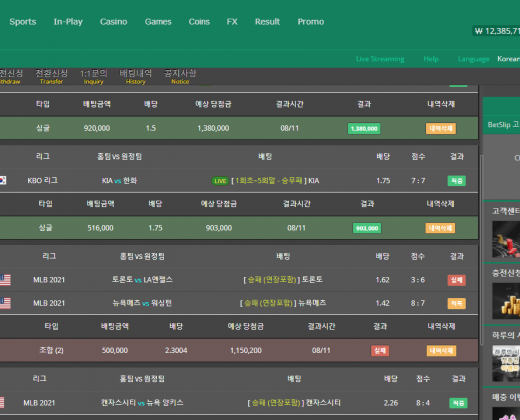Click the 토론토 vs LA엔젤스 match text

pos(142,280)
